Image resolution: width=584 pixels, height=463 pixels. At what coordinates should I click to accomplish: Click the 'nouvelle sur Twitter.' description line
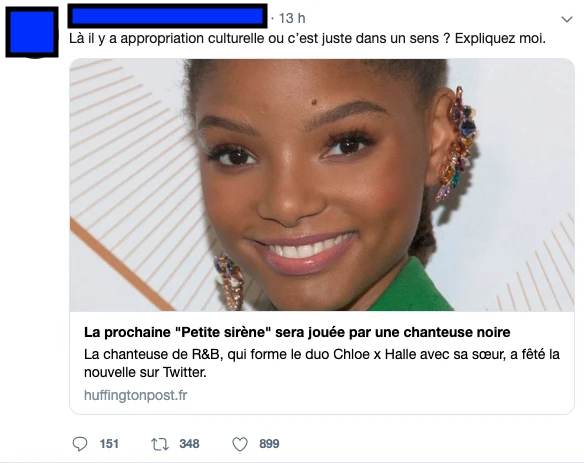pos(145,372)
